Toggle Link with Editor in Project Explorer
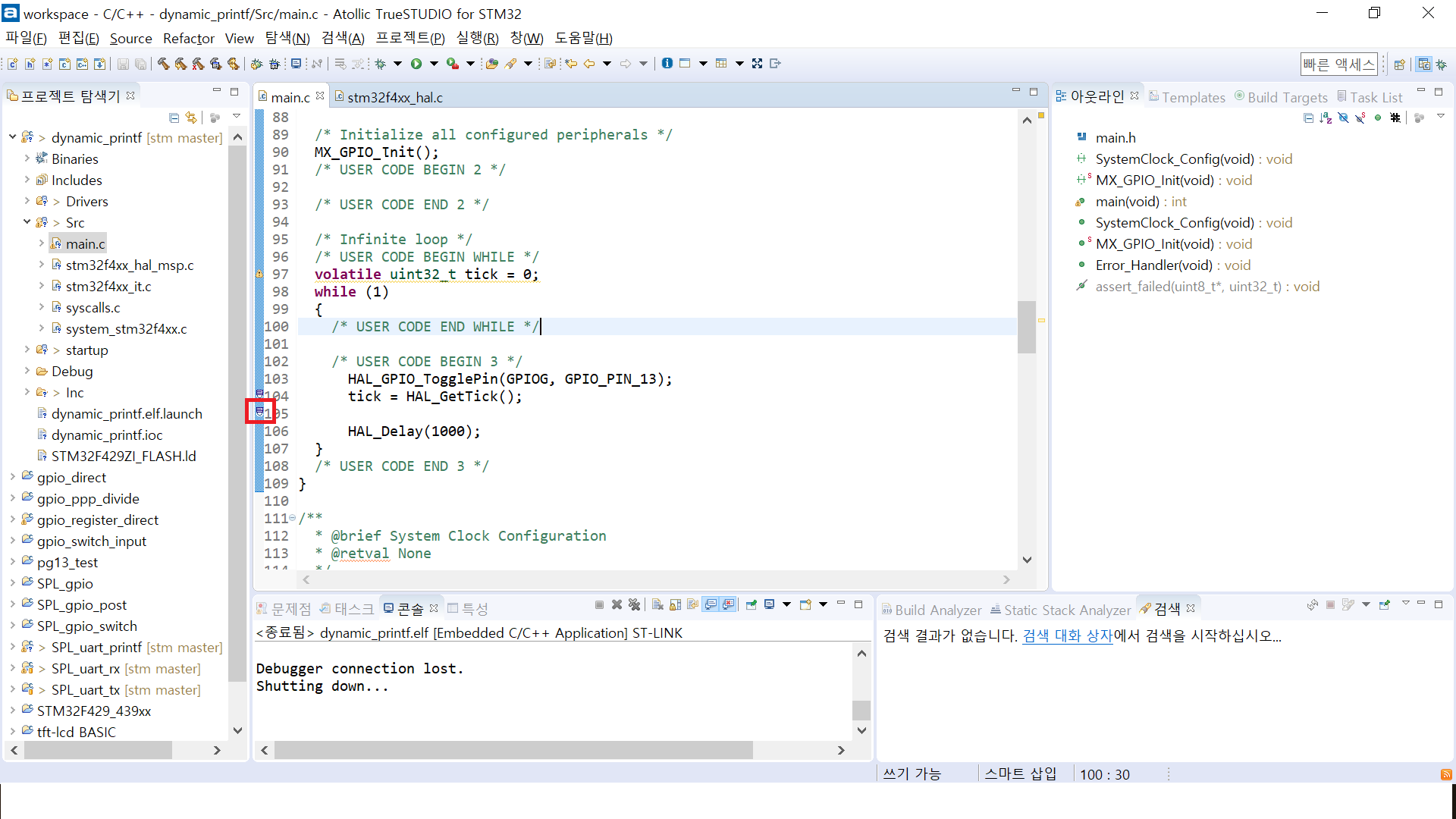The height and width of the screenshot is (819, 1456). point(191,118)
